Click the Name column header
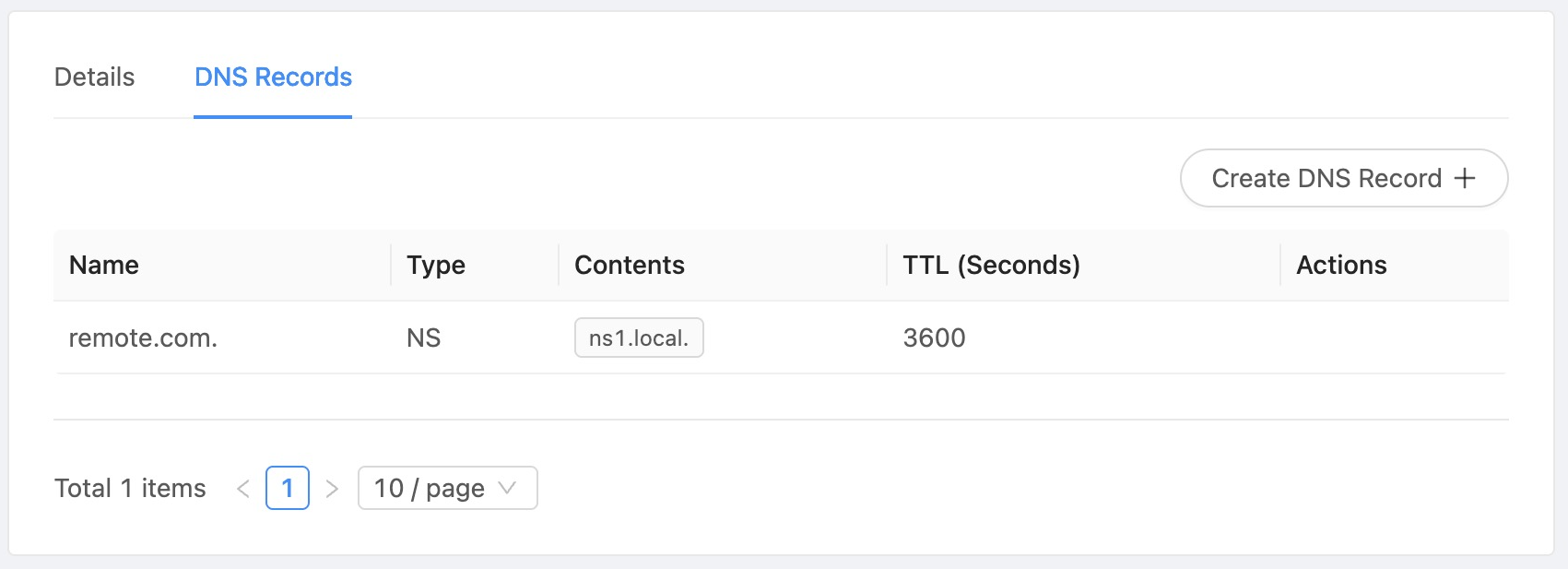 point(104,266)
